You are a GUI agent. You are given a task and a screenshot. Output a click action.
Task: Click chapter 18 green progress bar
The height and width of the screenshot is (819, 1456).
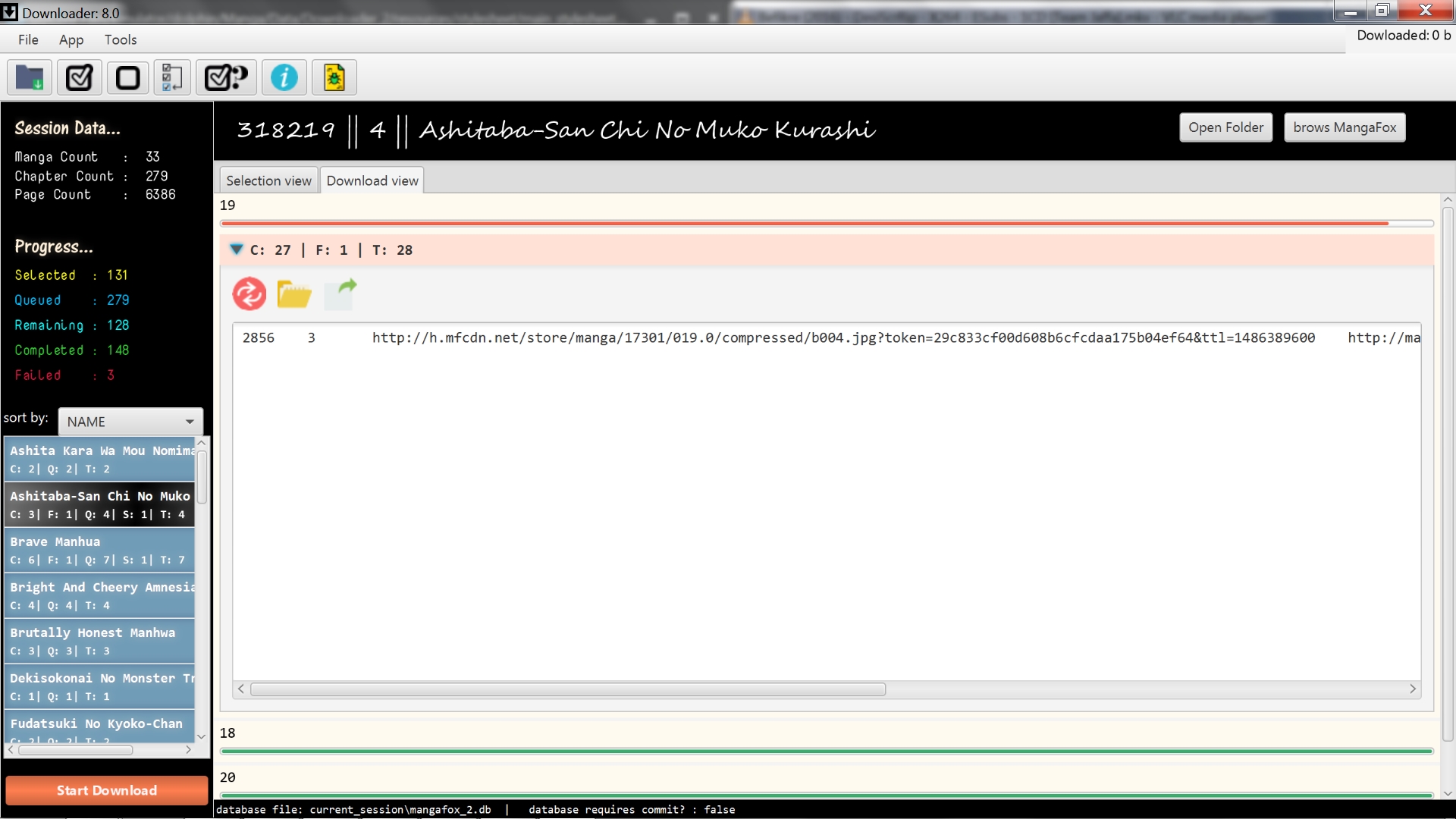827,751
